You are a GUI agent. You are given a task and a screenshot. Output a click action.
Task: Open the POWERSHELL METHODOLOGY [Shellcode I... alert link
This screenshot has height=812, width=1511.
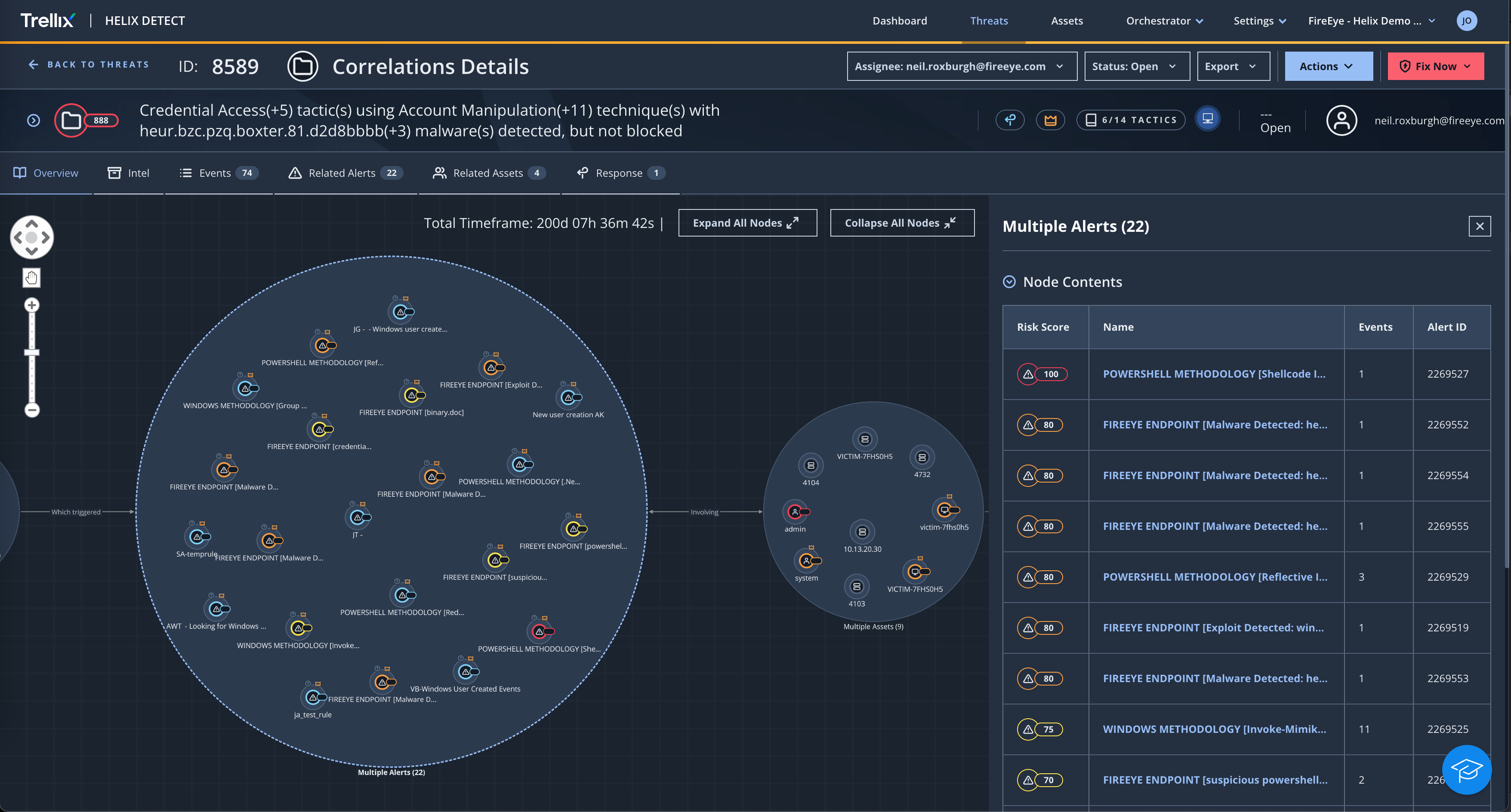pos(1214,374)
